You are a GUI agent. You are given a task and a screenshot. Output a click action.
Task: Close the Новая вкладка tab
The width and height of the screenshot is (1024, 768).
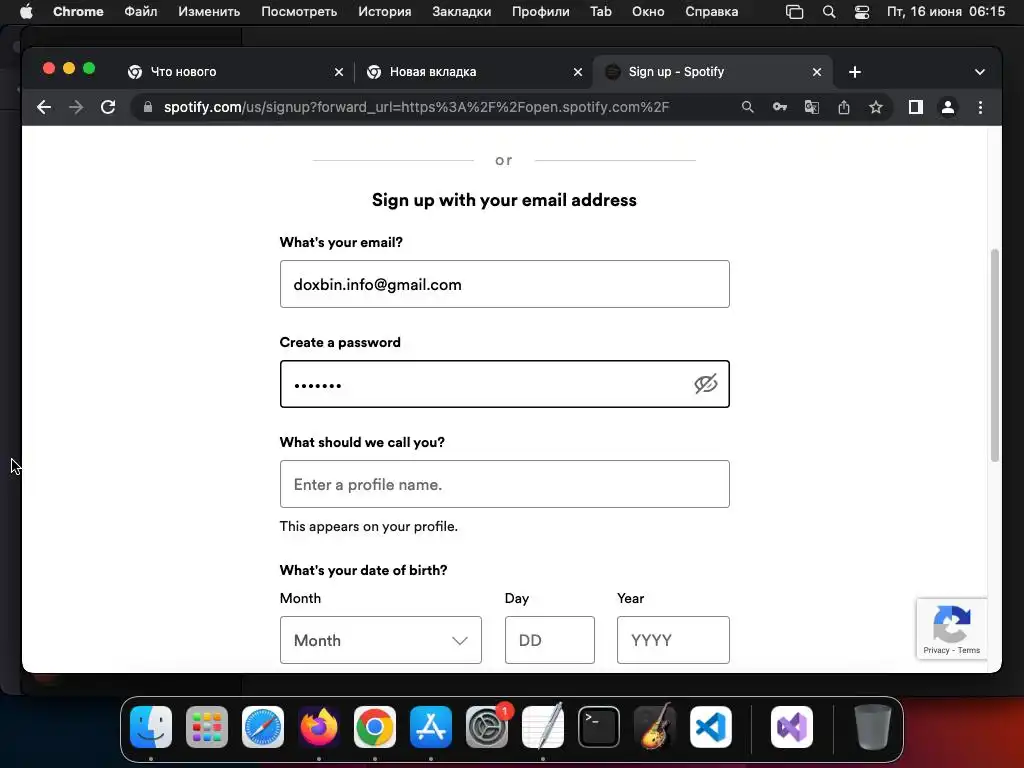pos(578,72)
